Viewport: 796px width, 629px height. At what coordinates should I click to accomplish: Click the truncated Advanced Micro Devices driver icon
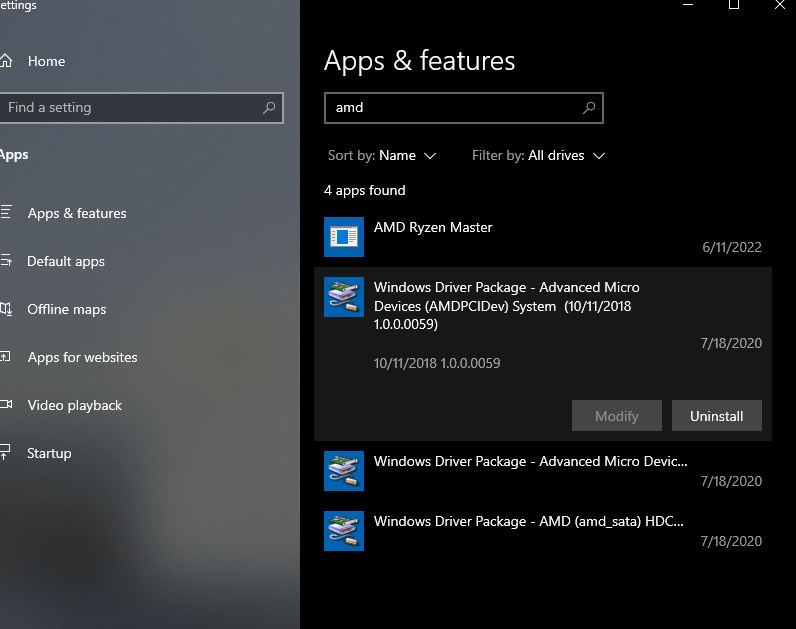click(x=344, y=471)
